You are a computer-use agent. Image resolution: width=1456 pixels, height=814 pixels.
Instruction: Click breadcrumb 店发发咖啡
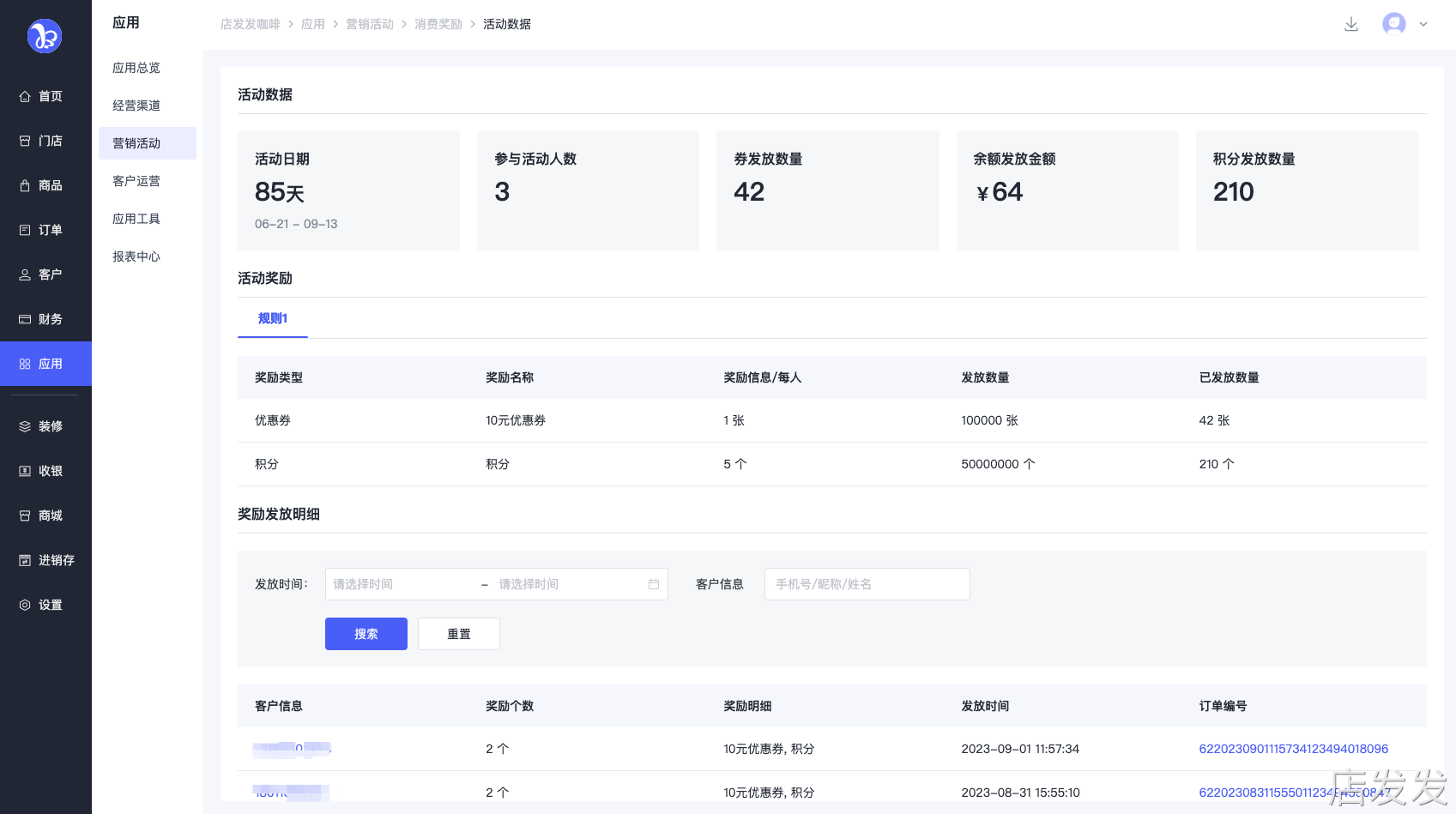(x=251, y=24)
